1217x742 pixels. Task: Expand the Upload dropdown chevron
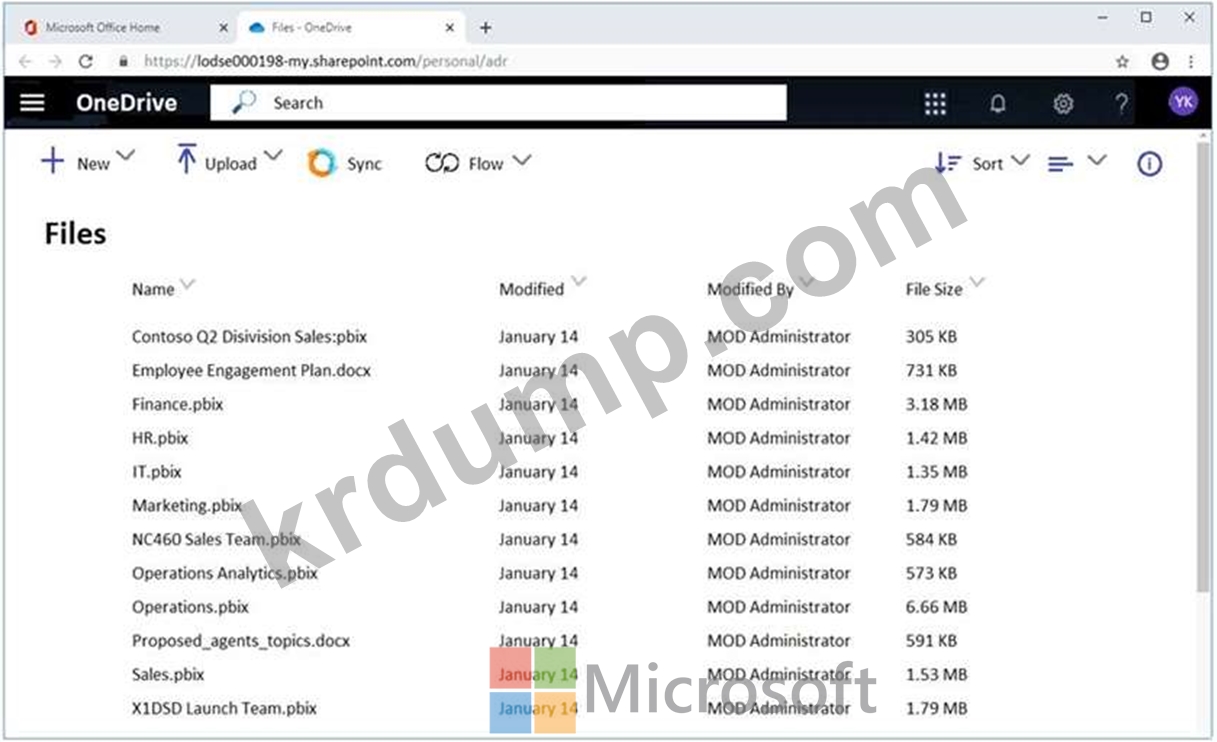tap(273, 156)
